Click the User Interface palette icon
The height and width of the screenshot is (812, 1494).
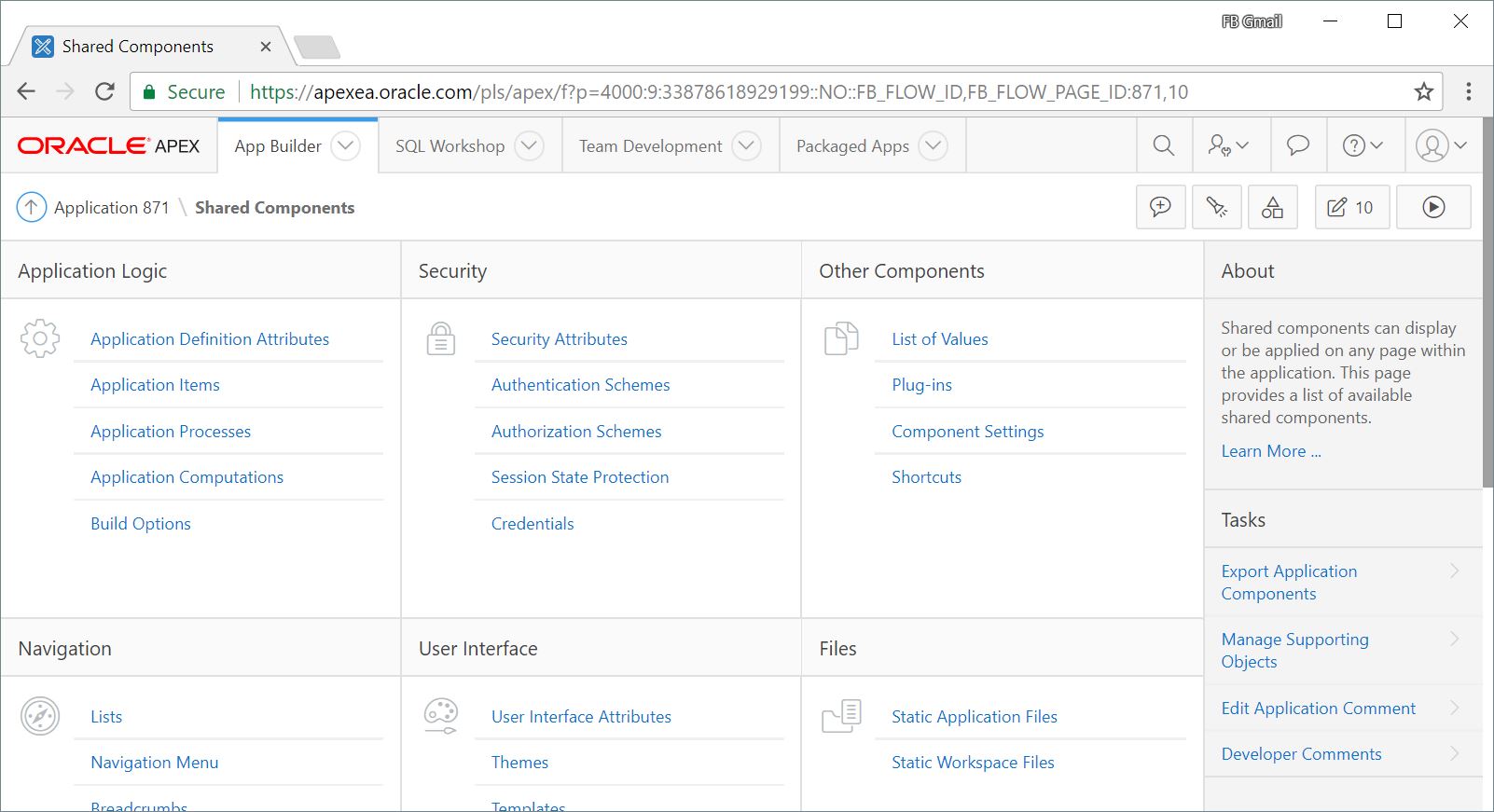coord(441,716)
